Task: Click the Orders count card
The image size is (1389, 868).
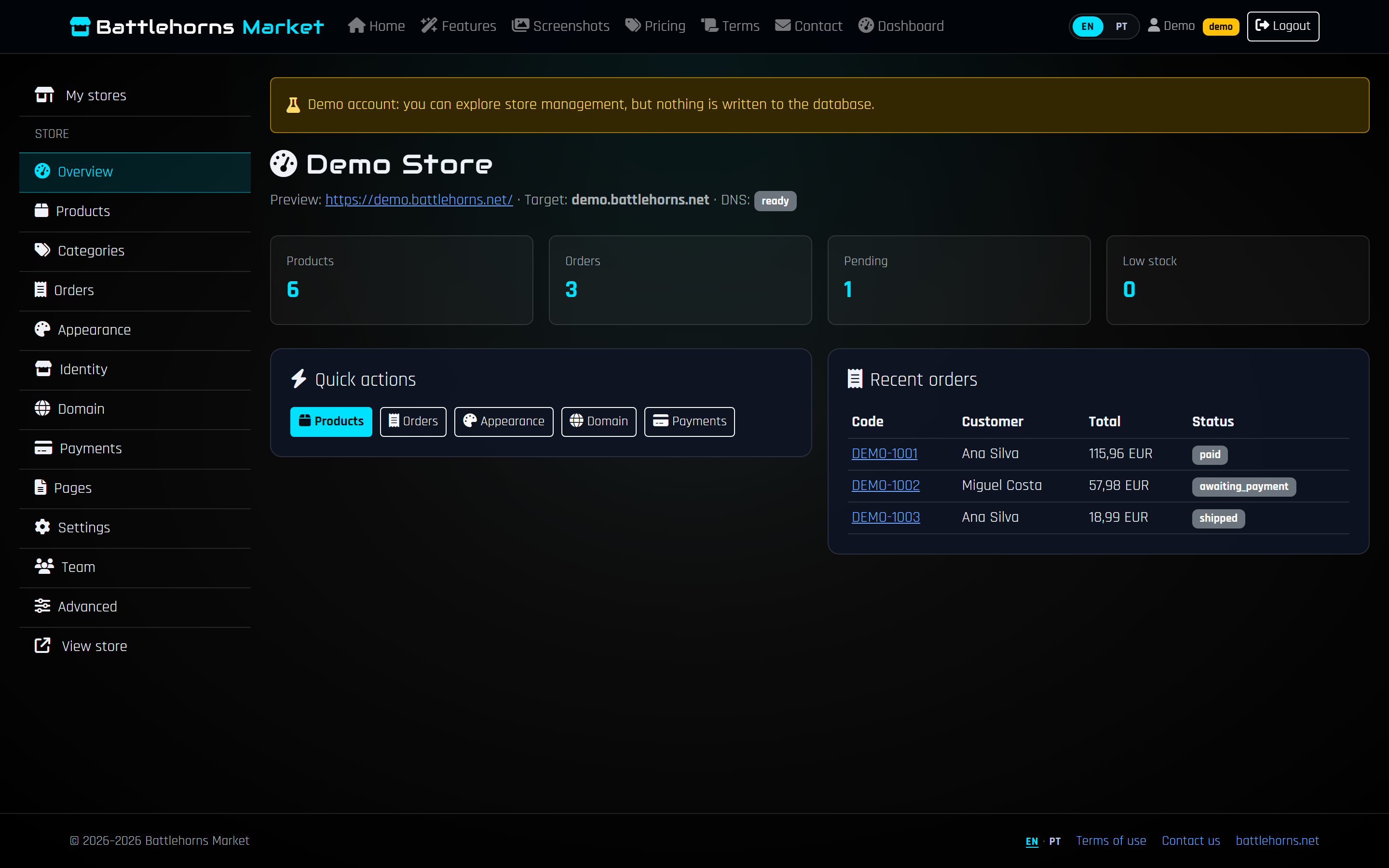Action: tap(680, 280)
